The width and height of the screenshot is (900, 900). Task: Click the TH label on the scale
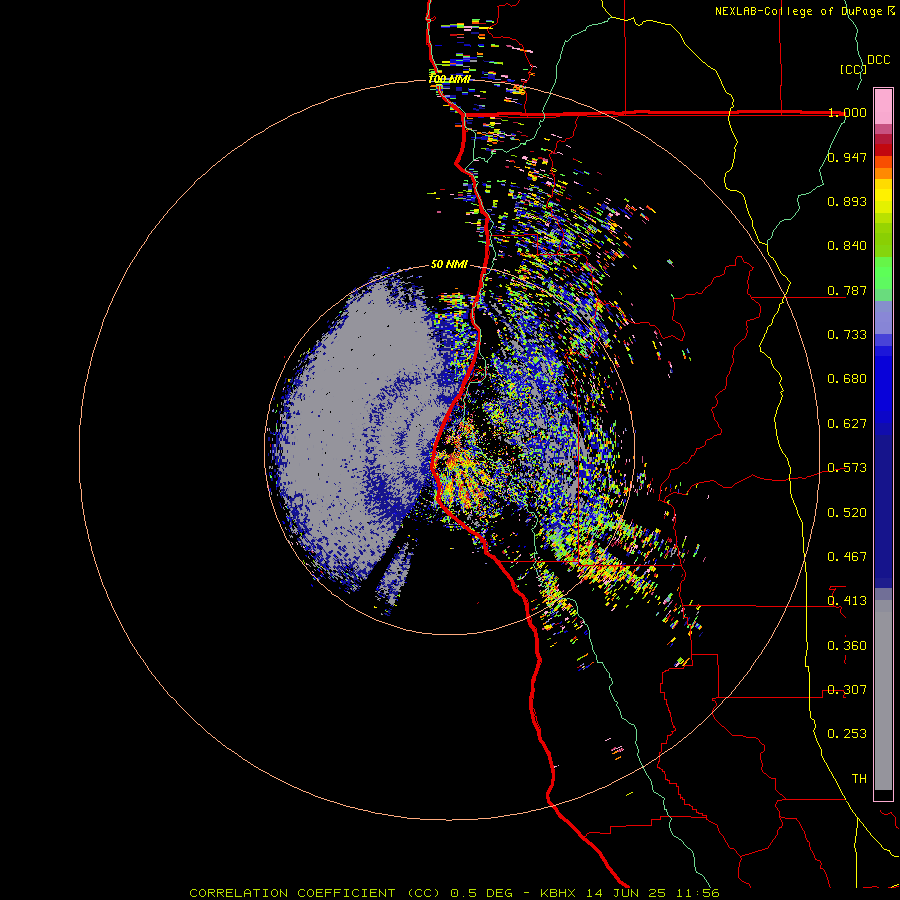coord(859,779)
